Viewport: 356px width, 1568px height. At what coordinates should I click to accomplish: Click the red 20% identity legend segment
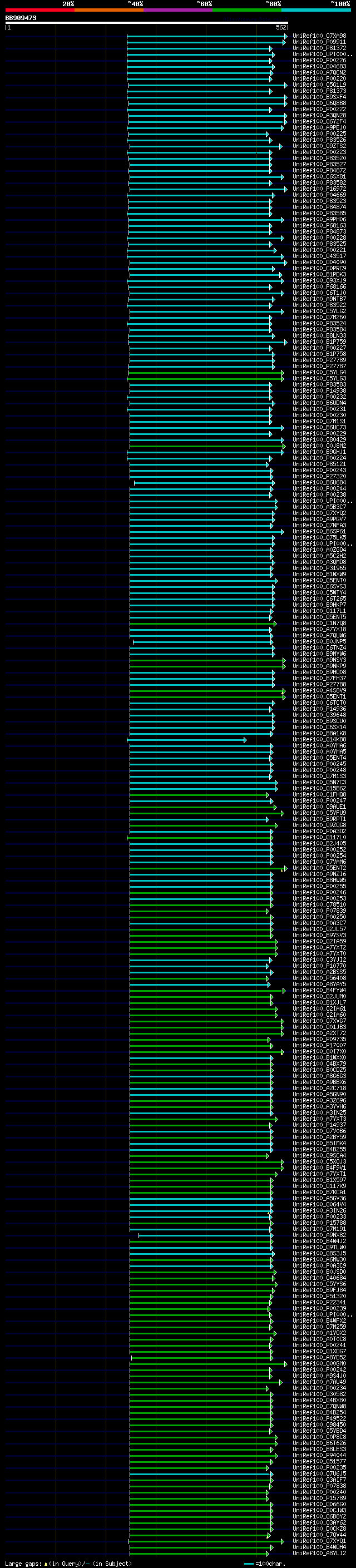(39, 10)
